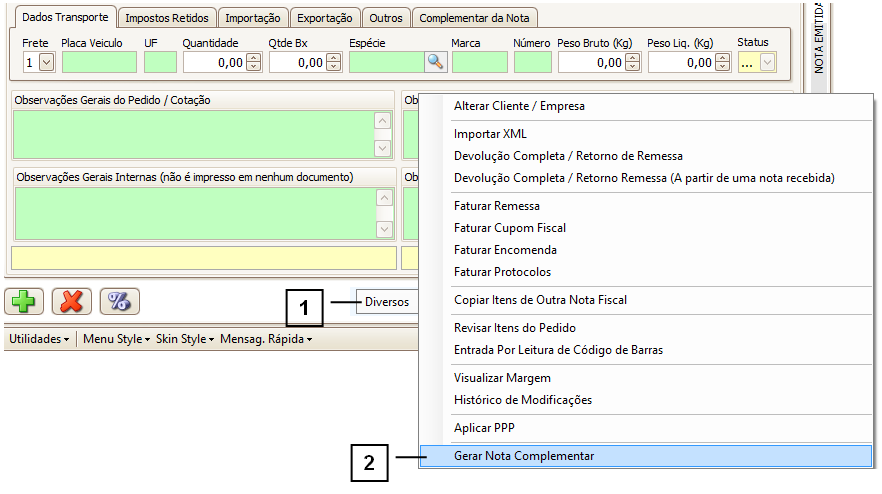Screen dimensions: 882x494
Task: Click the green plus add button
Action: tap(24, 302)
